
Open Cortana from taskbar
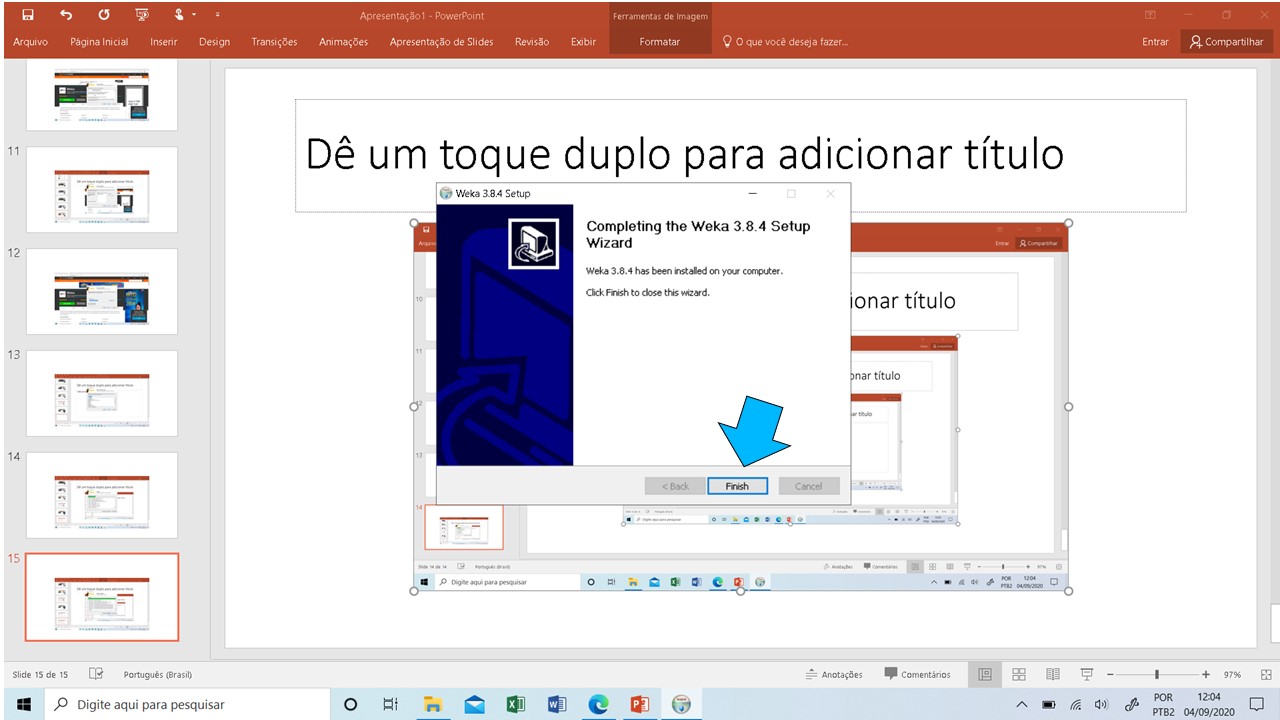tap(350, 704)
